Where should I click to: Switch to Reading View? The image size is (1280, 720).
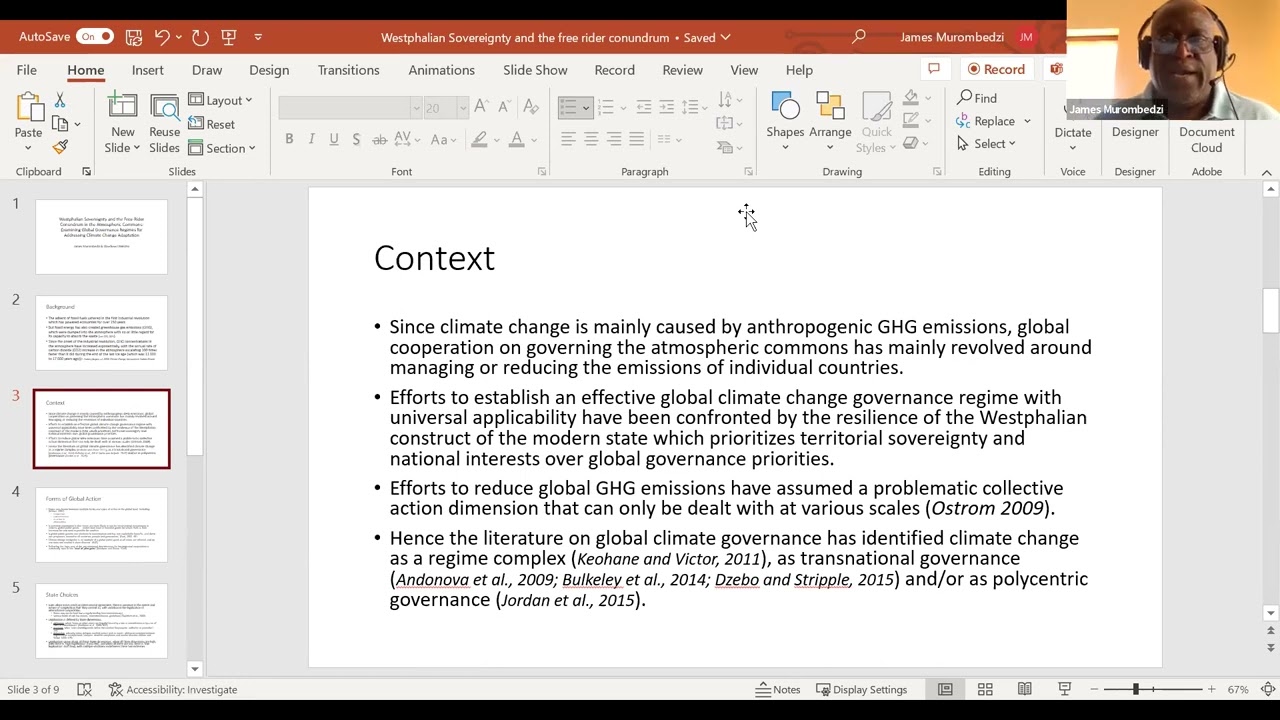[x=1025, y=689]
